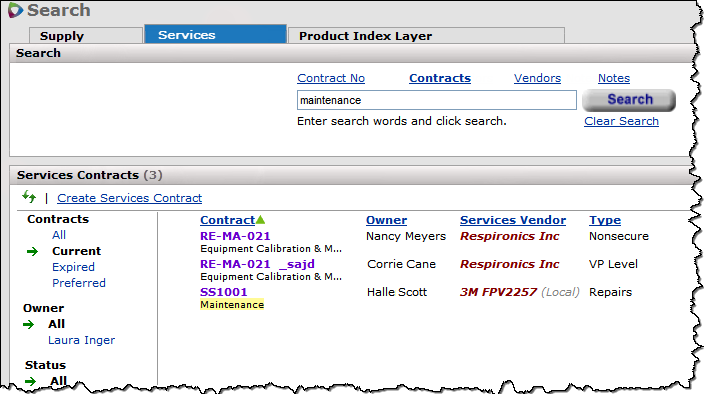Click the Repairs type value

610,292
